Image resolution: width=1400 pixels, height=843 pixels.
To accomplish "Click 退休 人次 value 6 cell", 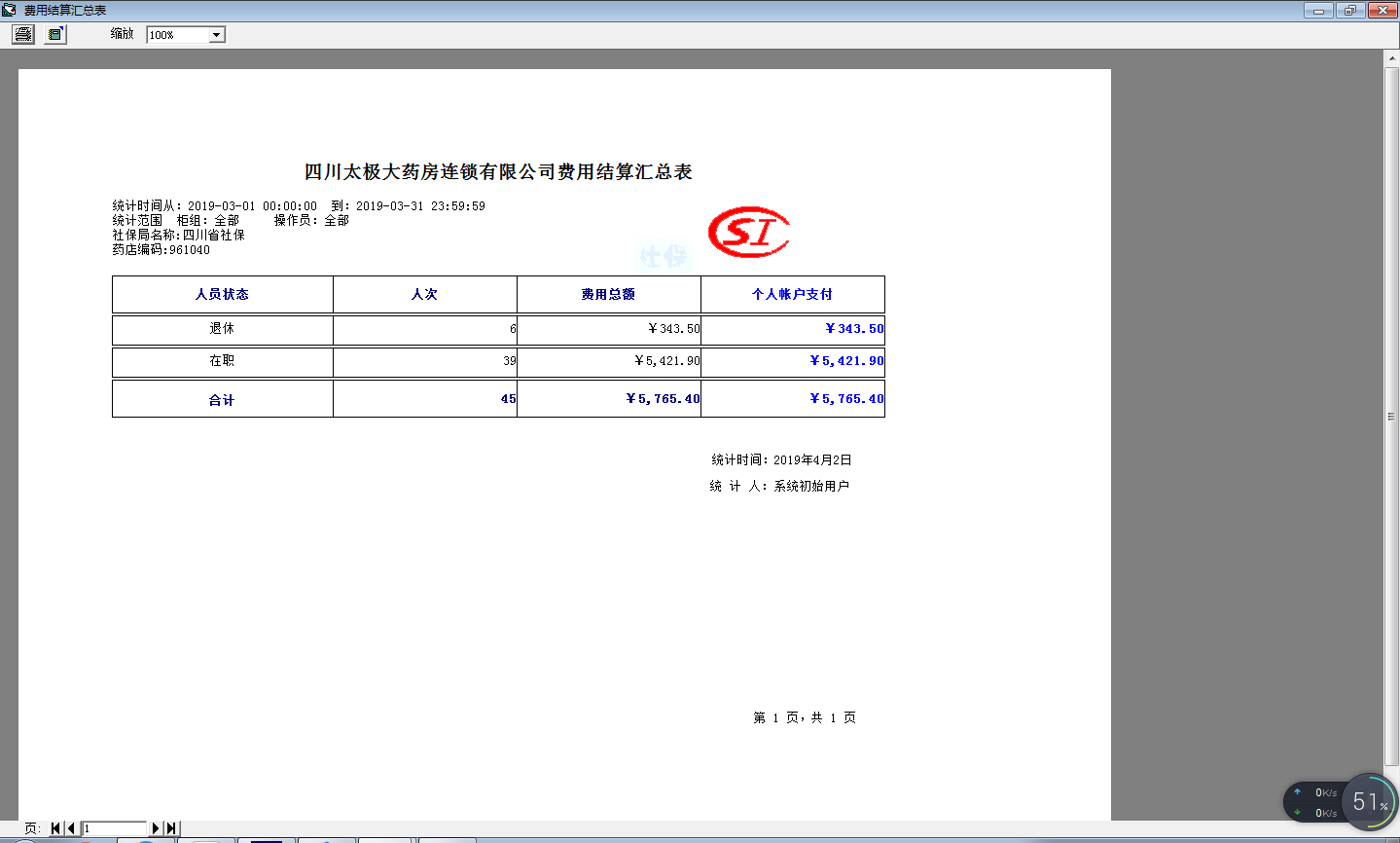I will [x=425, y=329].
